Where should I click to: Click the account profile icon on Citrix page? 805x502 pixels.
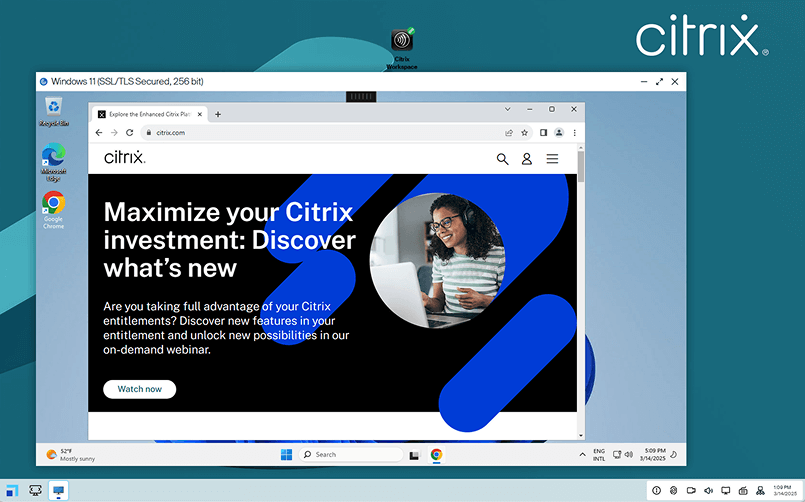[x=527, y=159]
